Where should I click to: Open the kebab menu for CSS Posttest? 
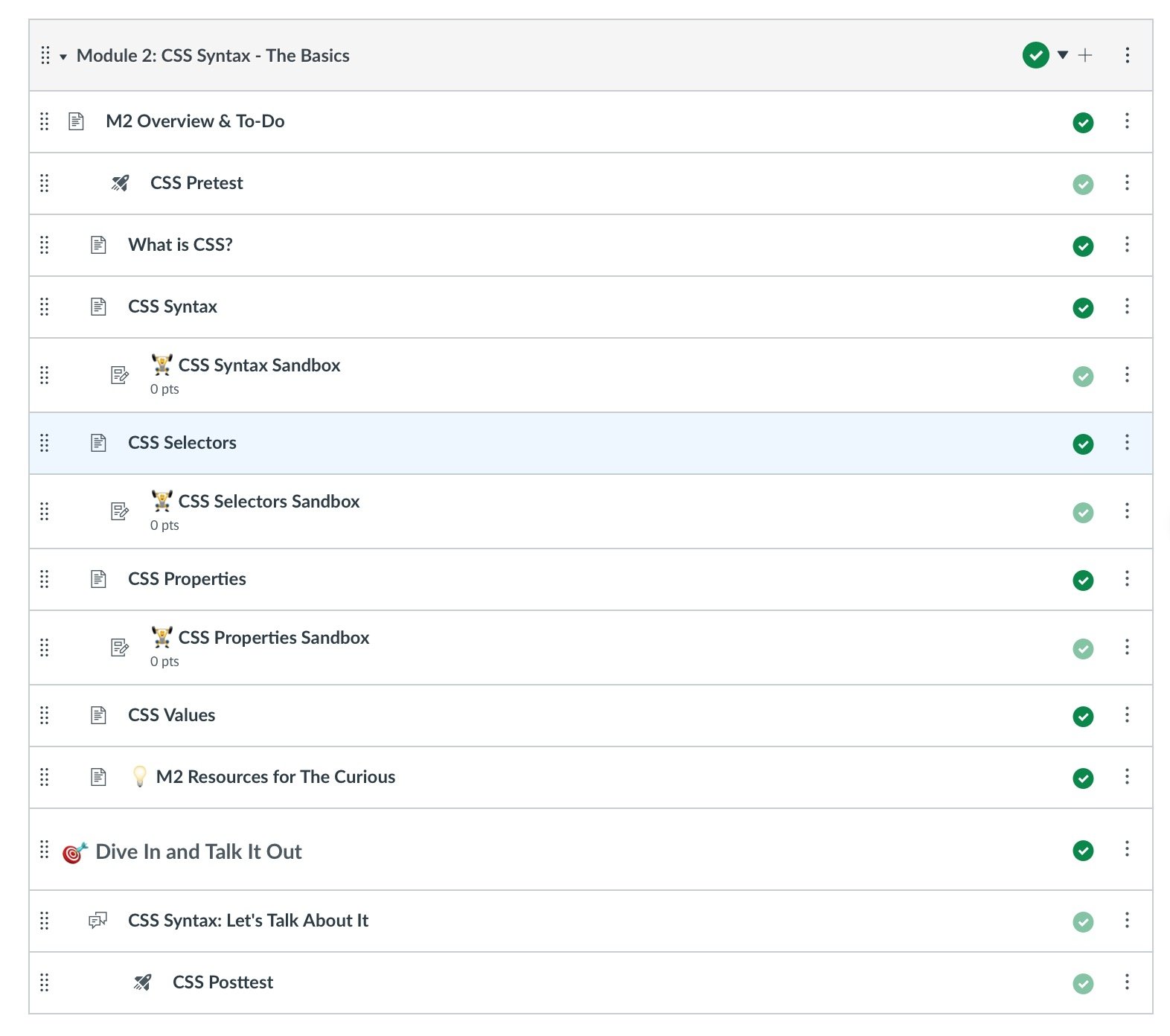pyautogui.click(x=1127, y=982)
